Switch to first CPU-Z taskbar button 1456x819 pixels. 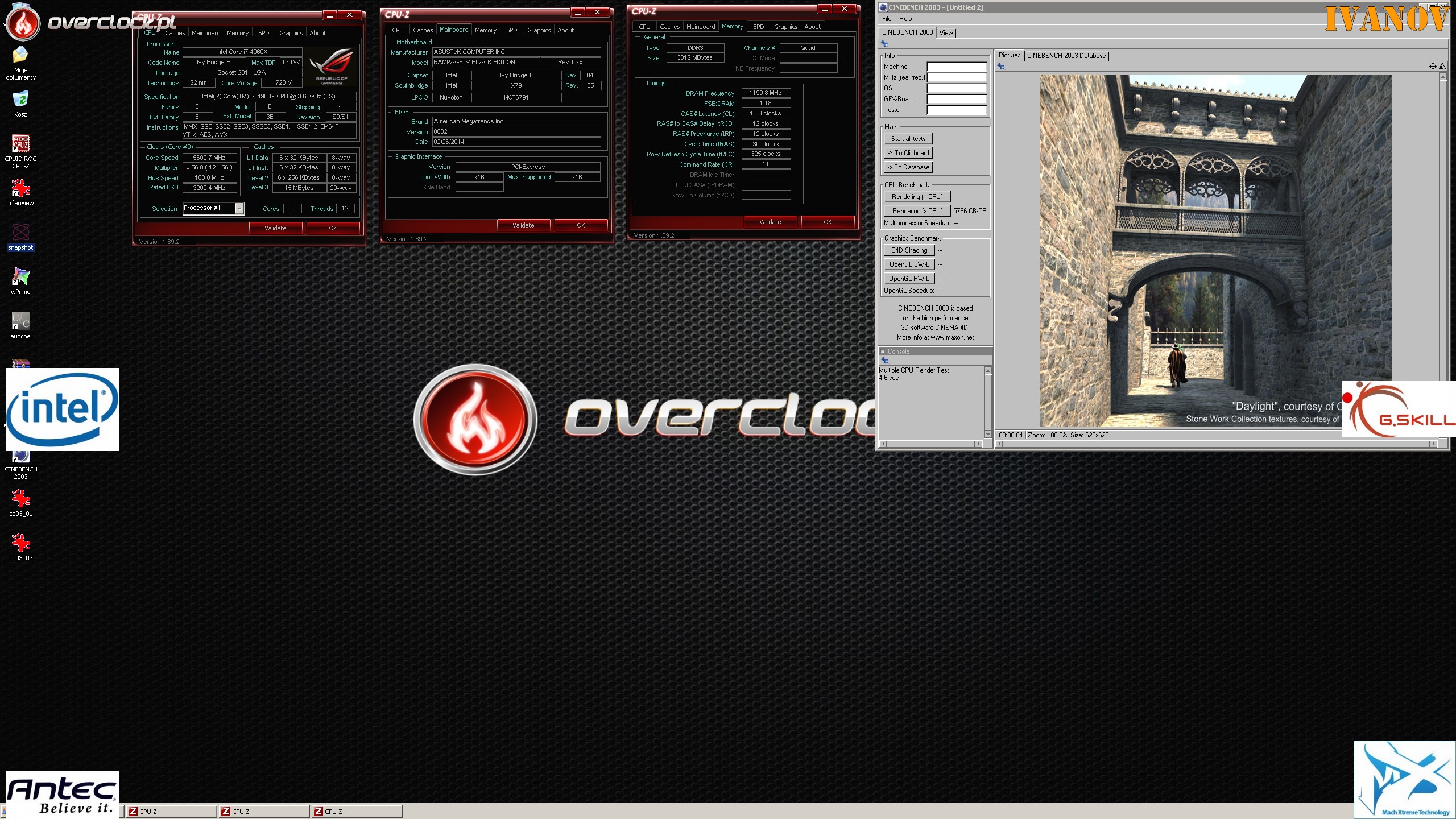point(171,812)
